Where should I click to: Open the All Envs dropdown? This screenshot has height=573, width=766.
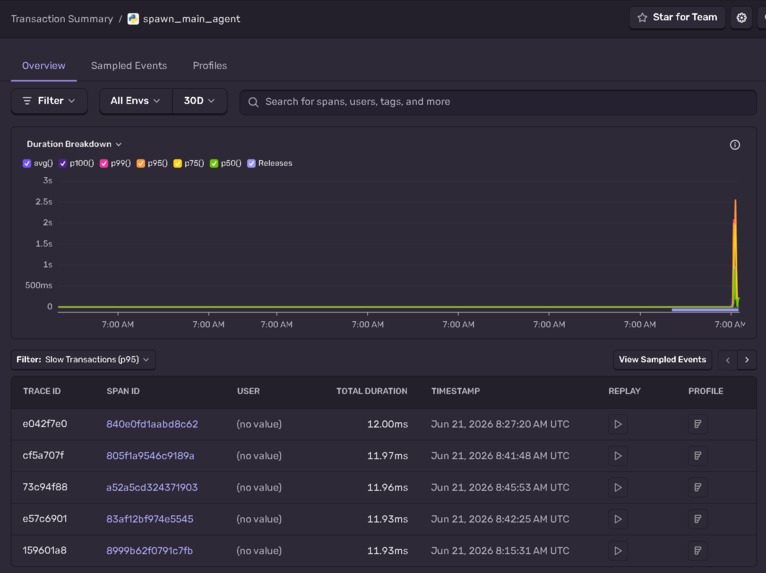click(x=136, y=101)
